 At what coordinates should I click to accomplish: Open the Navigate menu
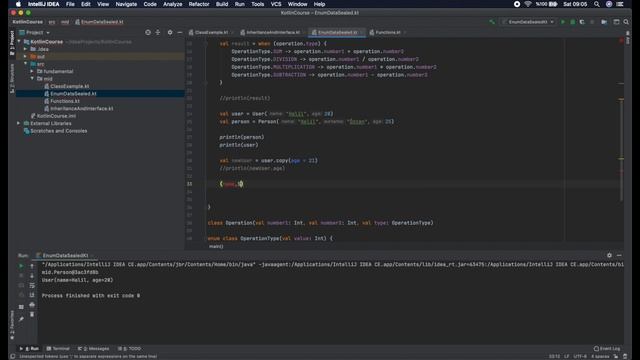tap(126, 4)
